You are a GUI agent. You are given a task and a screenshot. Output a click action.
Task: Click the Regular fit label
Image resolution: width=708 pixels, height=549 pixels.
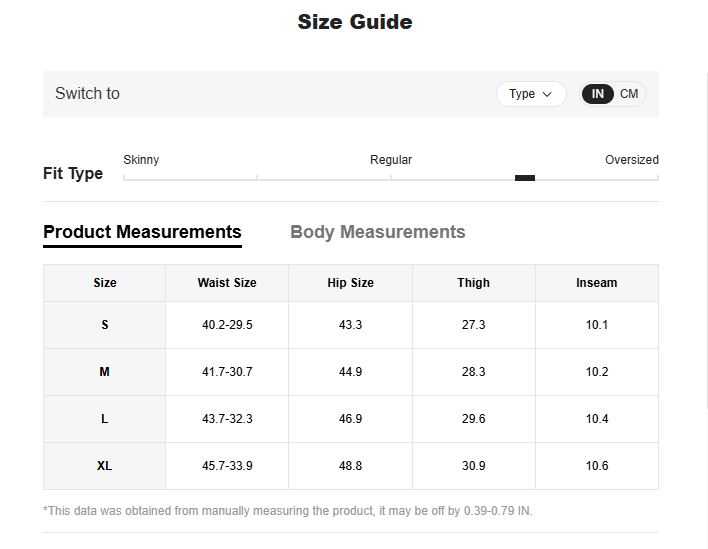pos(391,160)
